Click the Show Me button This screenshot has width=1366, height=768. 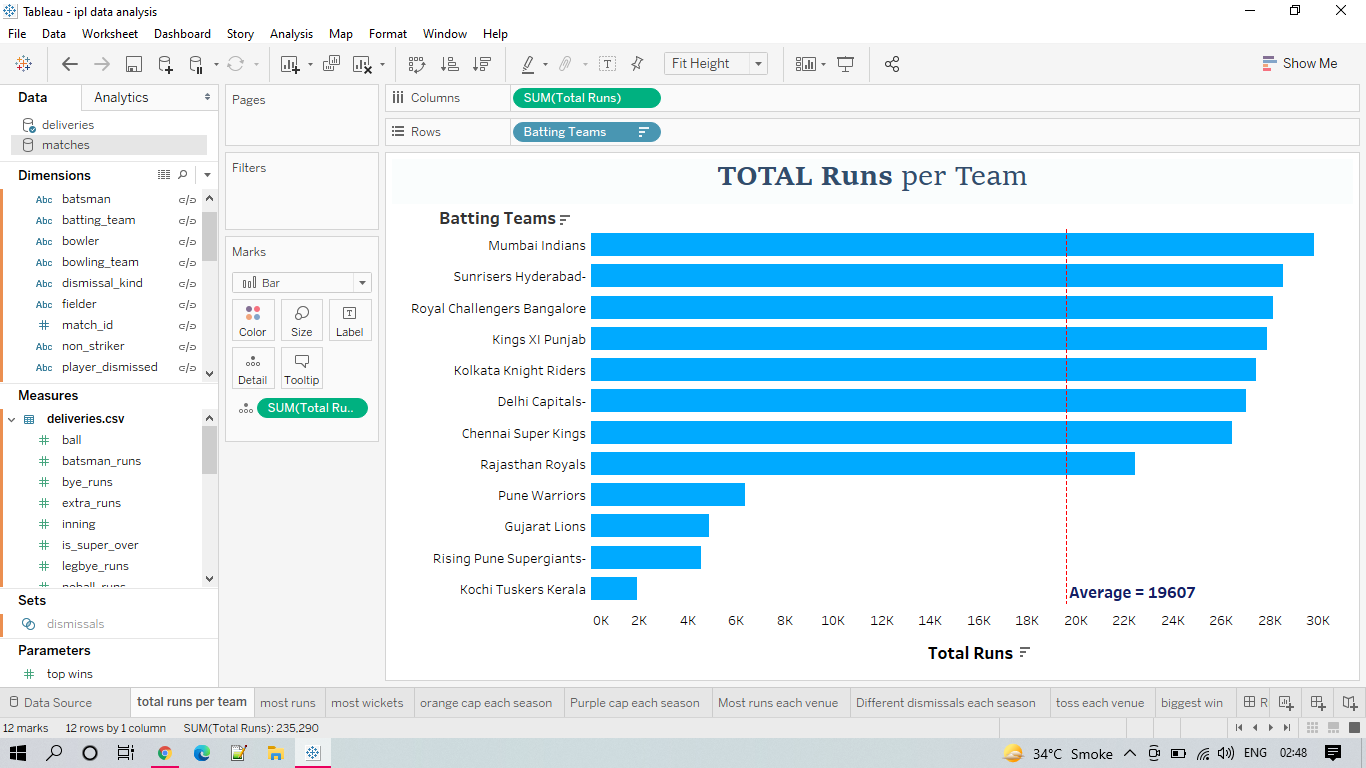(1300, 63)
